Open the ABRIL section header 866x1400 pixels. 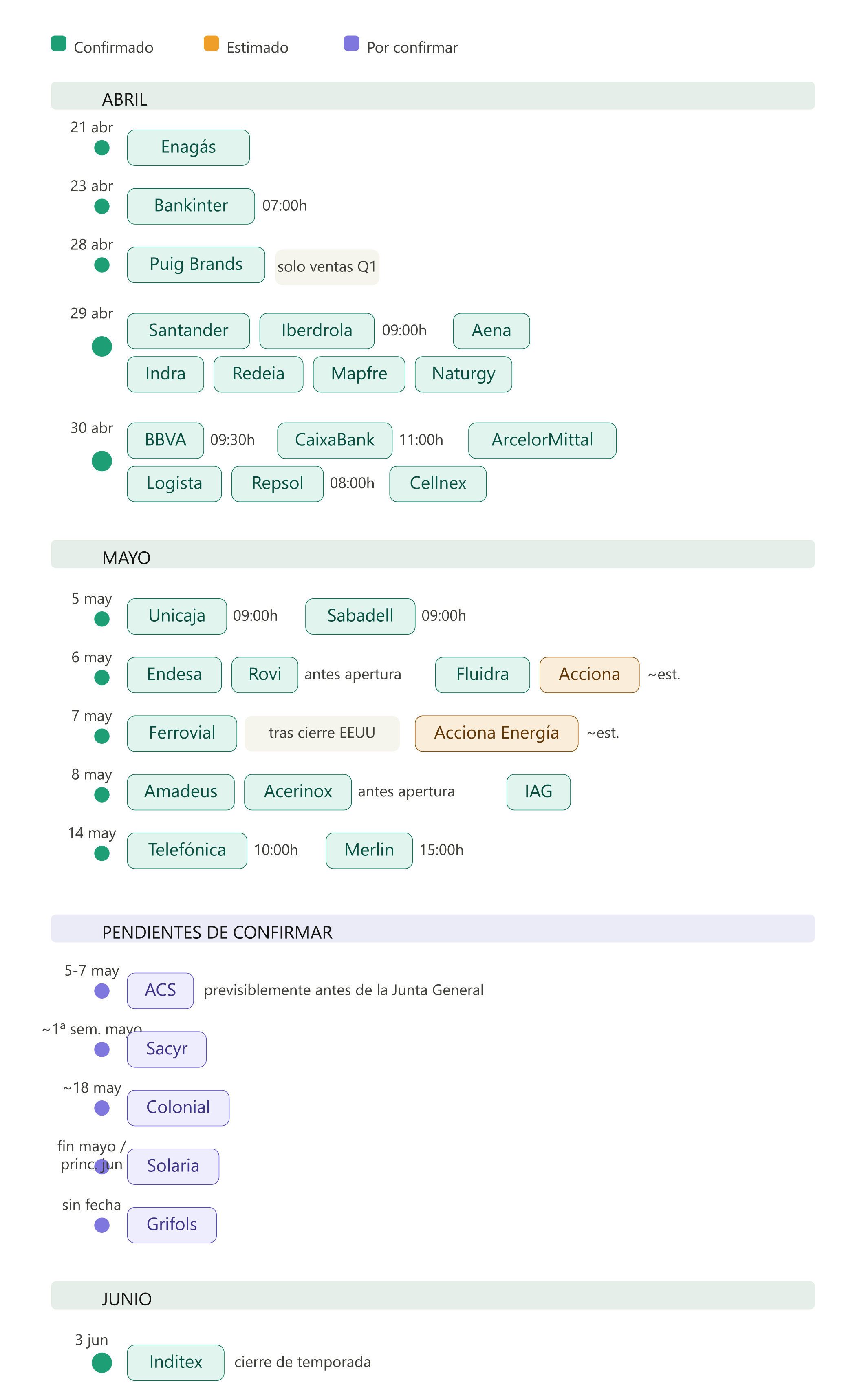432,96
